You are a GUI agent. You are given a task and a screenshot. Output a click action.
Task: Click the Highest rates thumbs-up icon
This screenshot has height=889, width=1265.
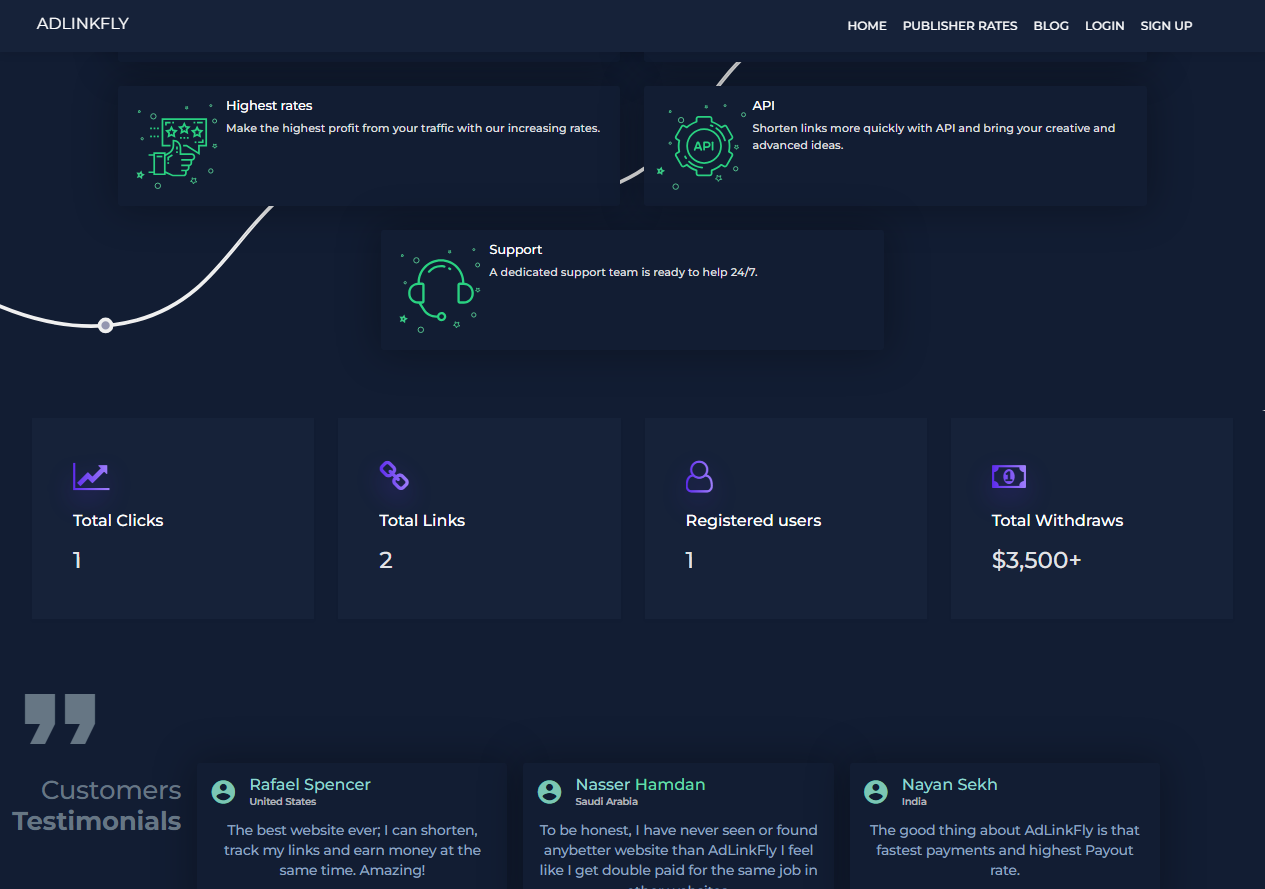tap(177, 146)
